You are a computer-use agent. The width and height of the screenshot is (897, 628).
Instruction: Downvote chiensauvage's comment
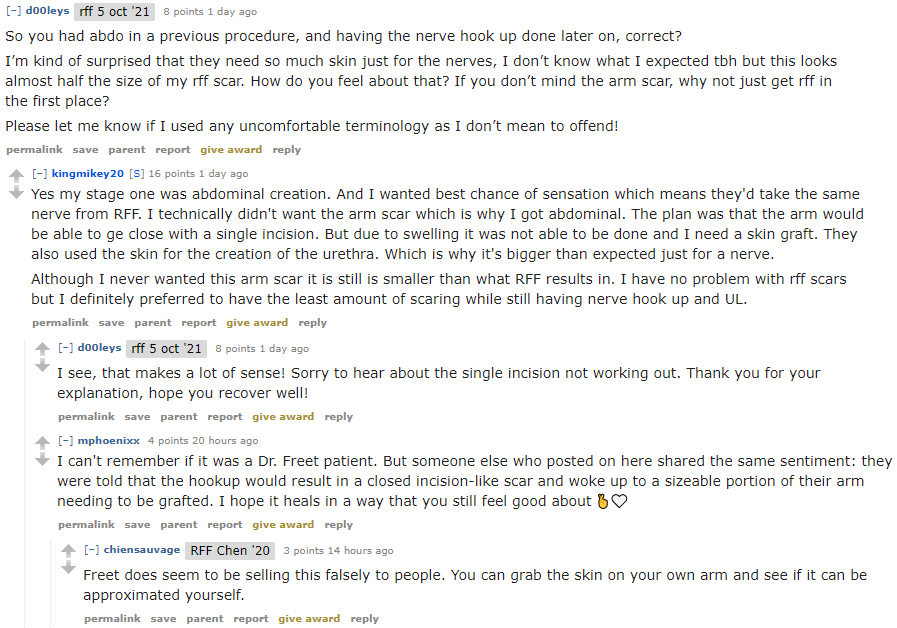coord(67,567)
